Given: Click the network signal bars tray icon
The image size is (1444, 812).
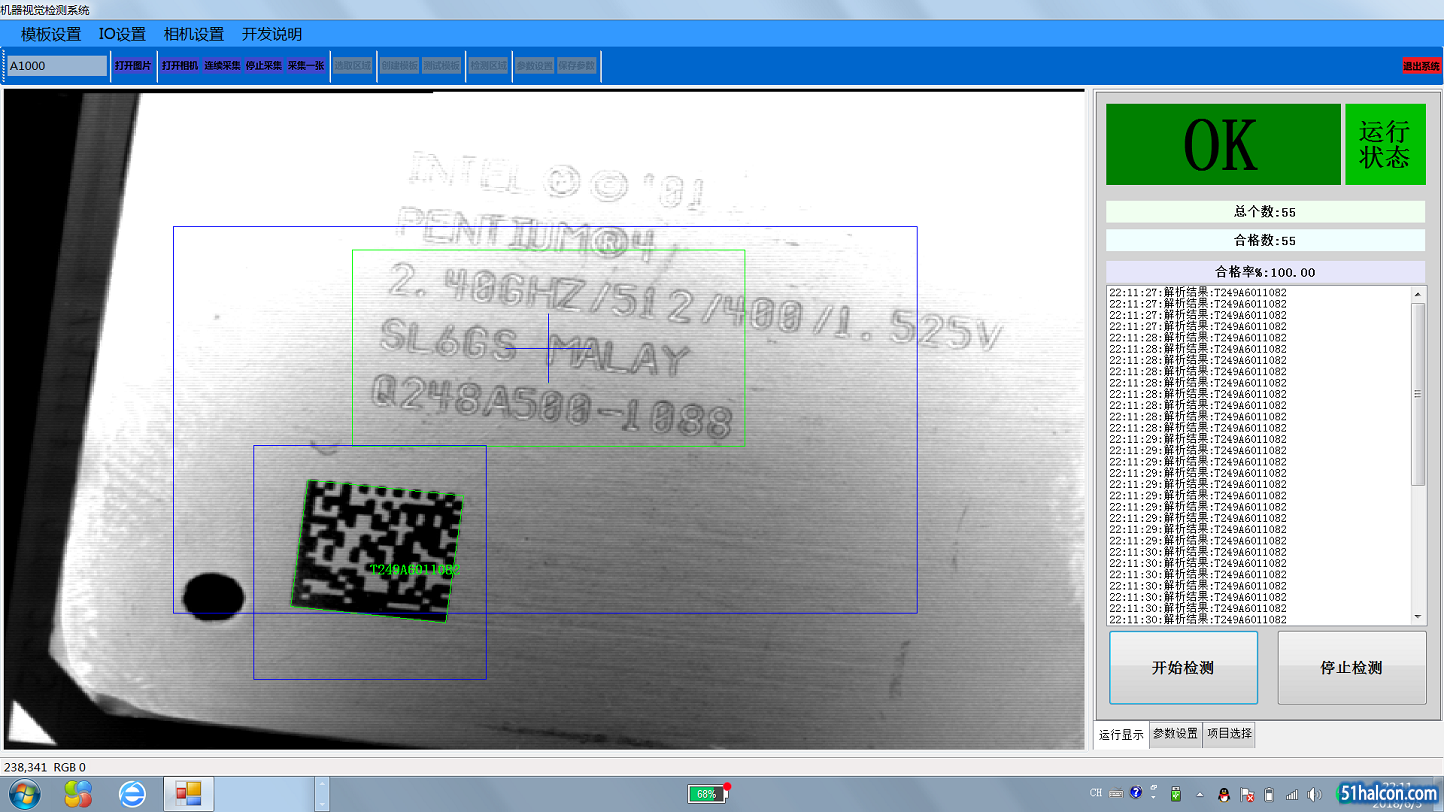Looking at the screenshot, I should pyautogui.click(x=1292, y=795).
